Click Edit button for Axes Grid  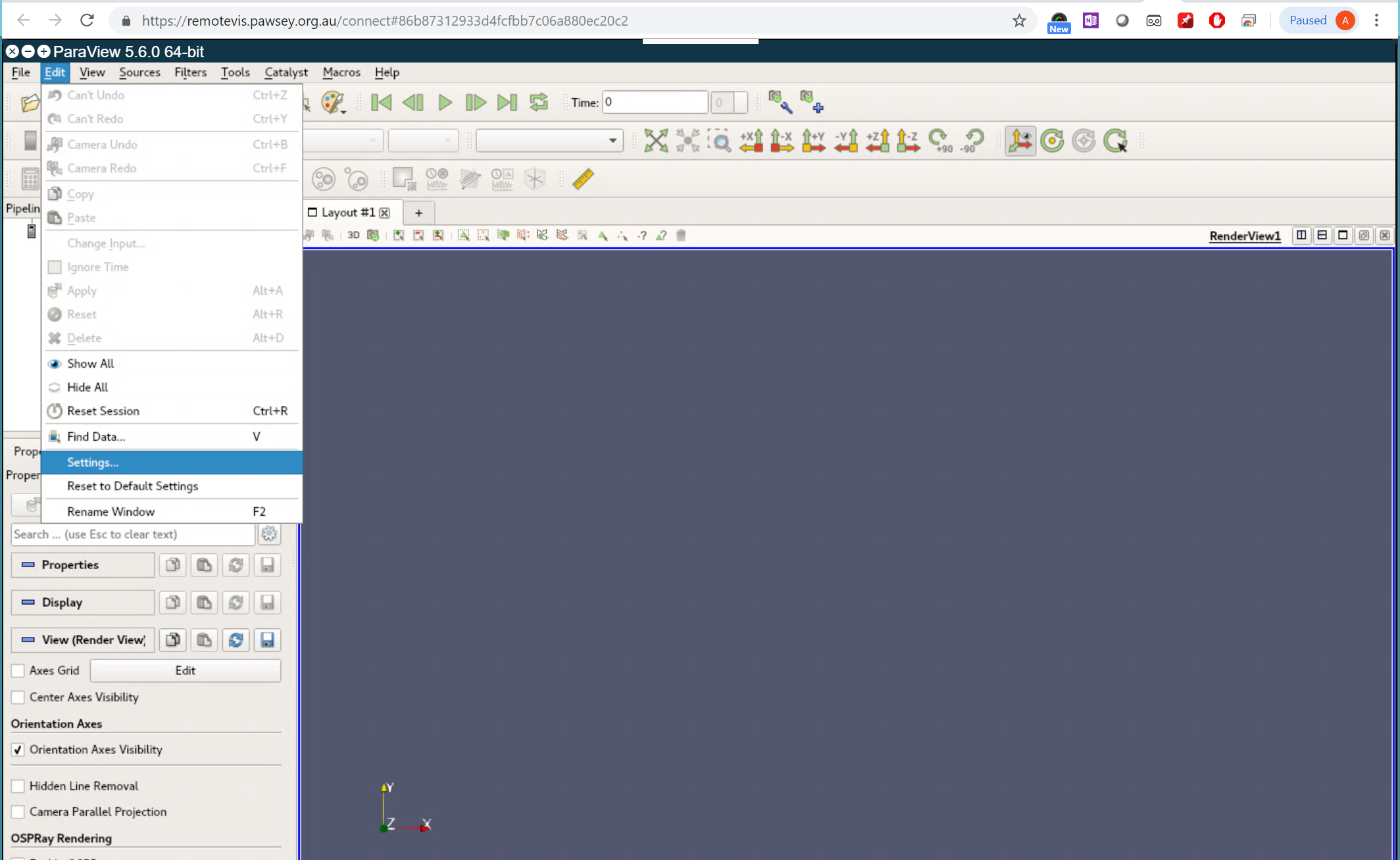click(x=186, y=670)
